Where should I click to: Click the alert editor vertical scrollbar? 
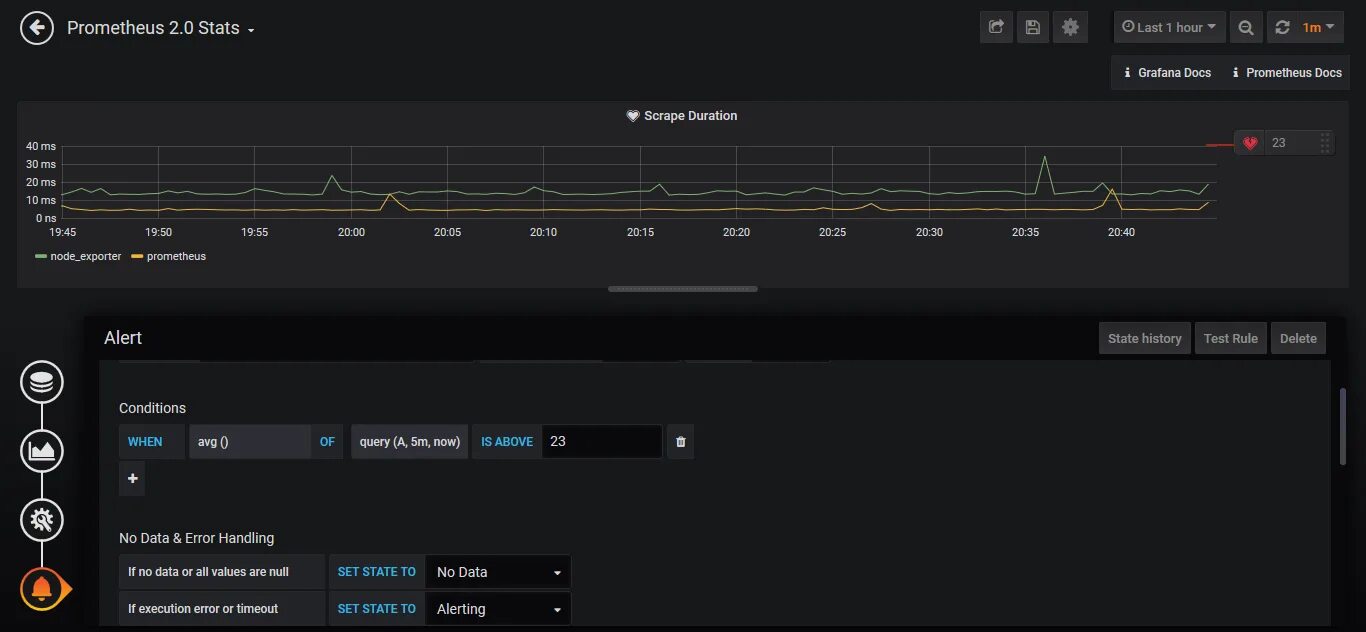[1343, 426]
